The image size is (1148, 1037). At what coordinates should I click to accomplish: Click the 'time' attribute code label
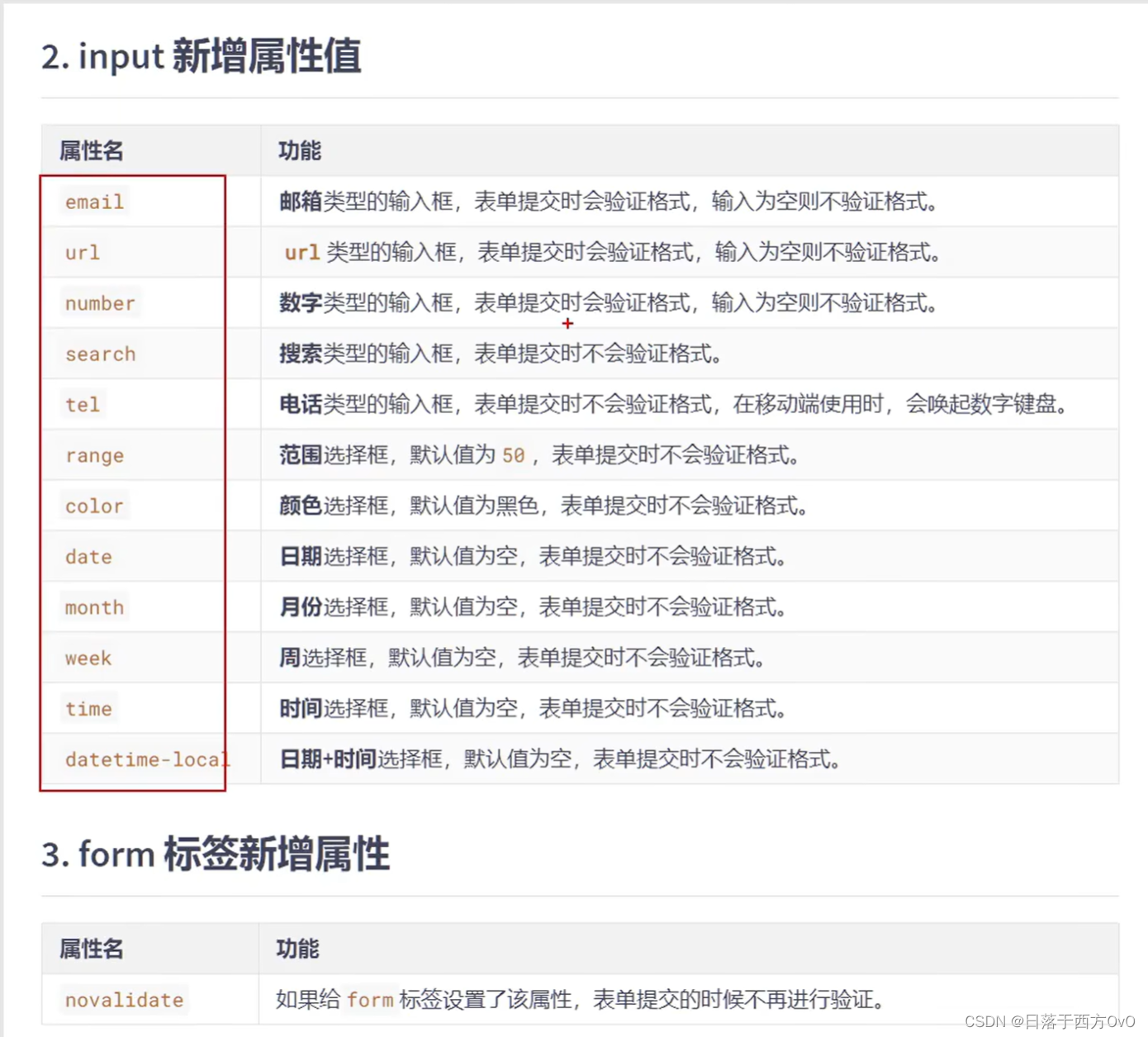(x=88, y=708)
